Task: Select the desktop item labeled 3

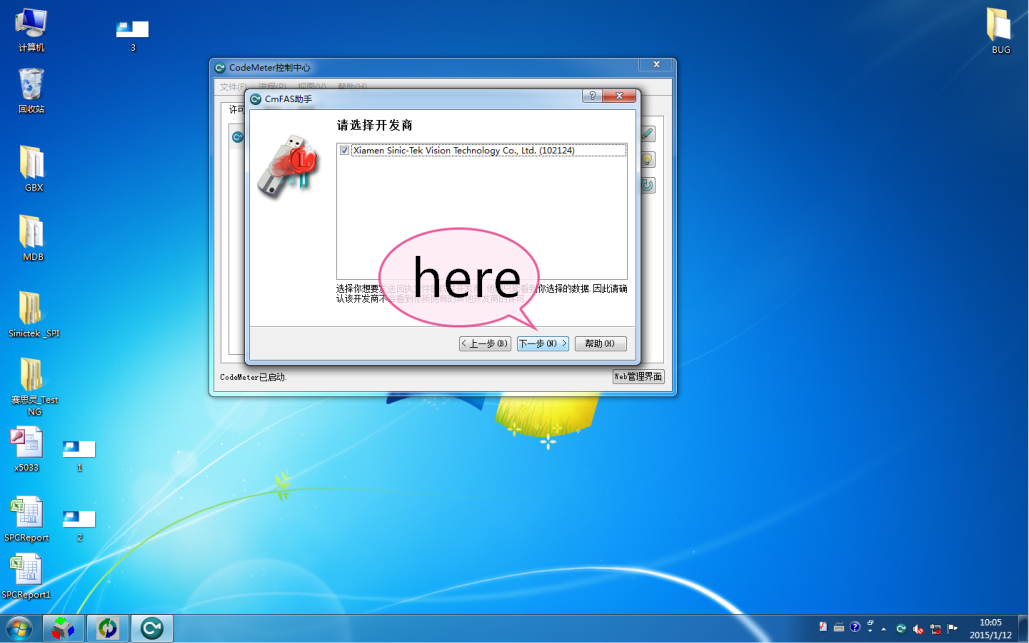Action: [x=132, y=30]
